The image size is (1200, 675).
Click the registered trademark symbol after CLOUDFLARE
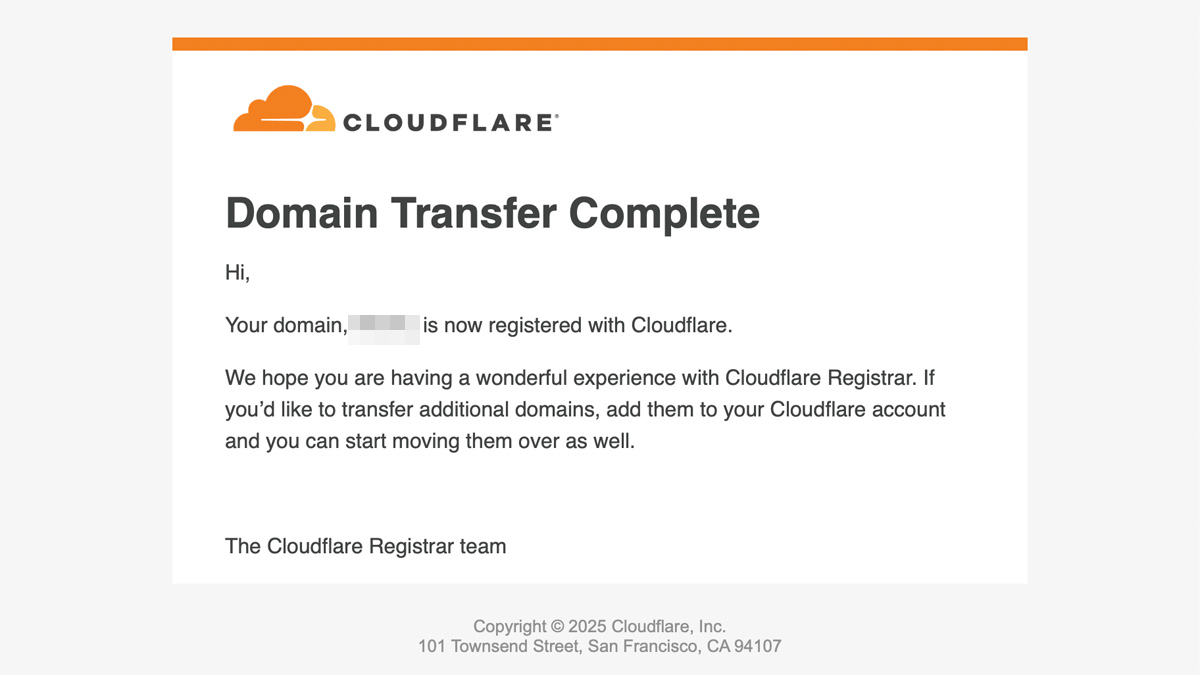556,116
